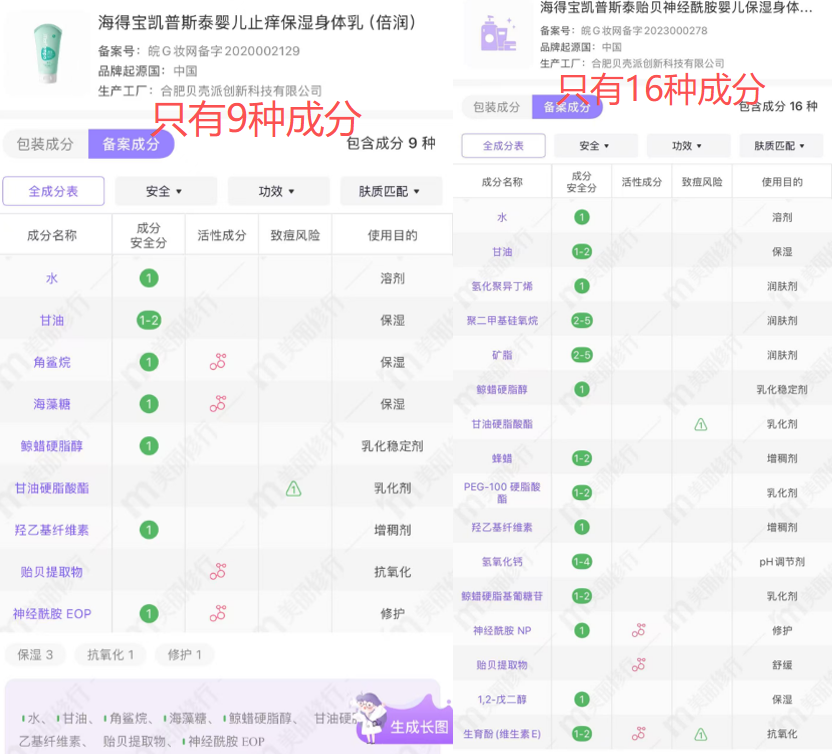This screenshot has height=754, width=835.
Task: Click safety badge for 鲸蜡硬脂基葡糖苷
Action: point(582,596)
